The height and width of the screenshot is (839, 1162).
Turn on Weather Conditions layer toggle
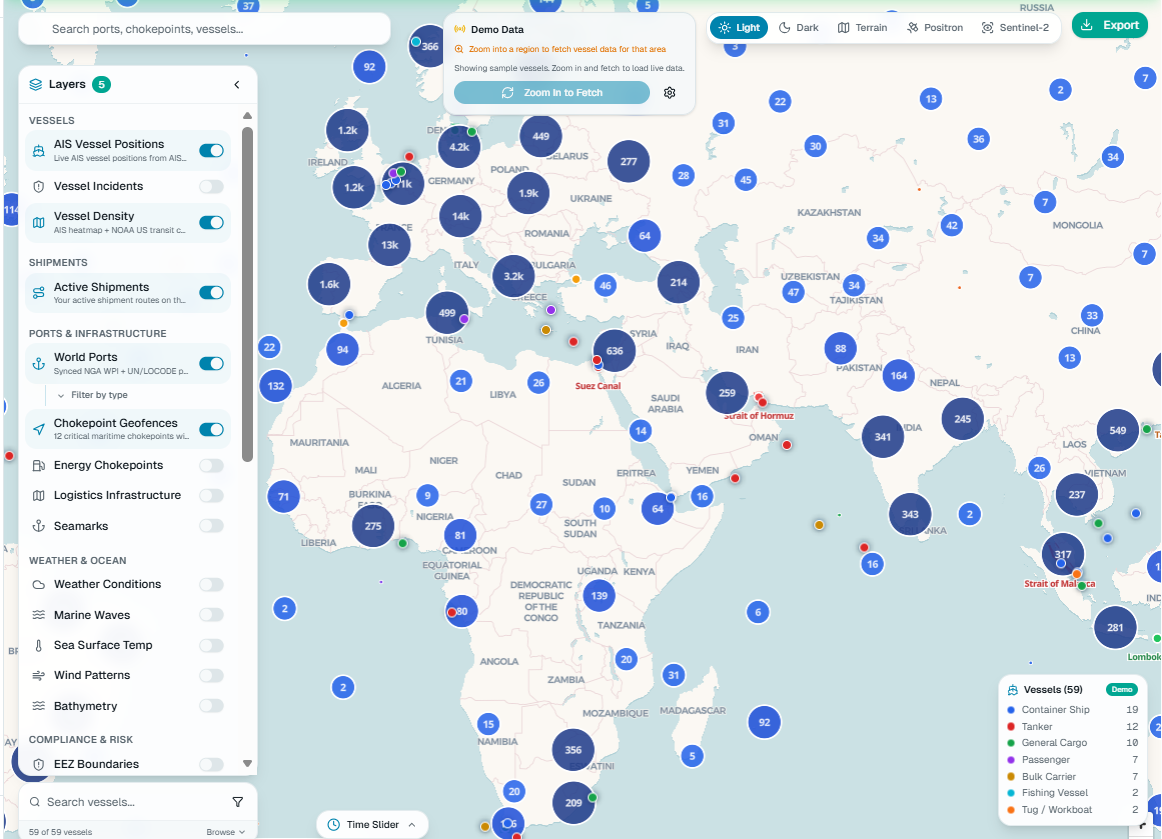pos(211,585)
